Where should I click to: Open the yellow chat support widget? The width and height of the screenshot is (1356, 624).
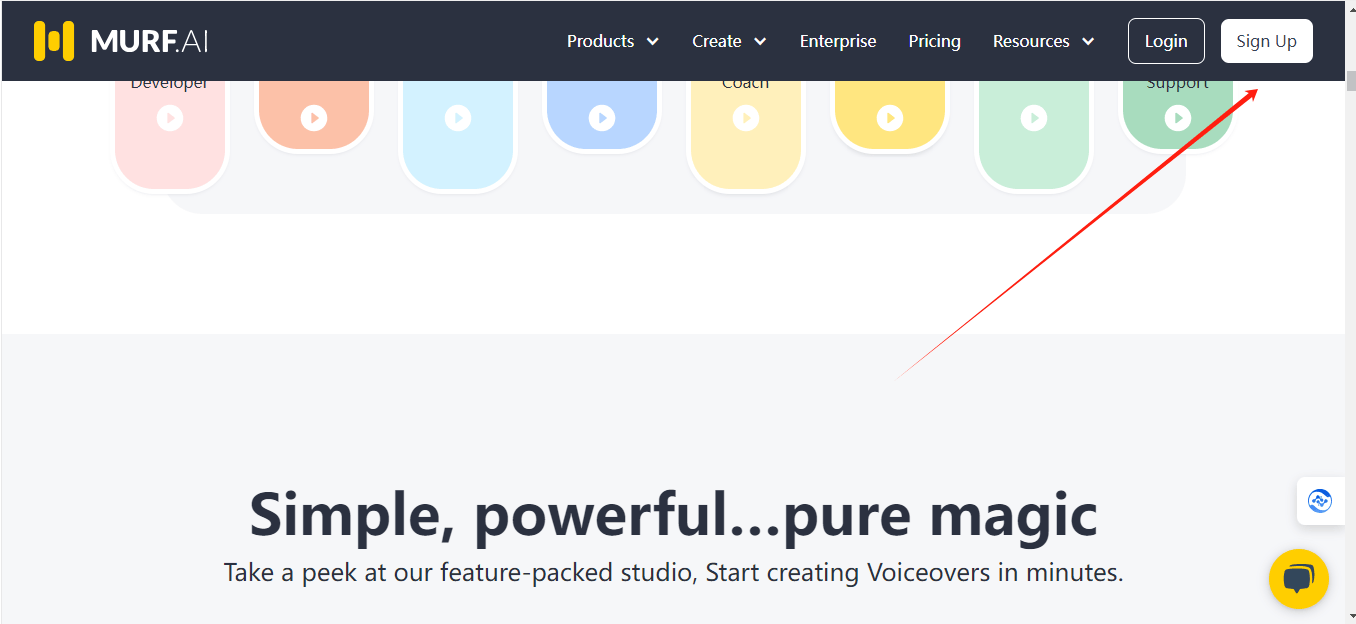click(1298, 579)
